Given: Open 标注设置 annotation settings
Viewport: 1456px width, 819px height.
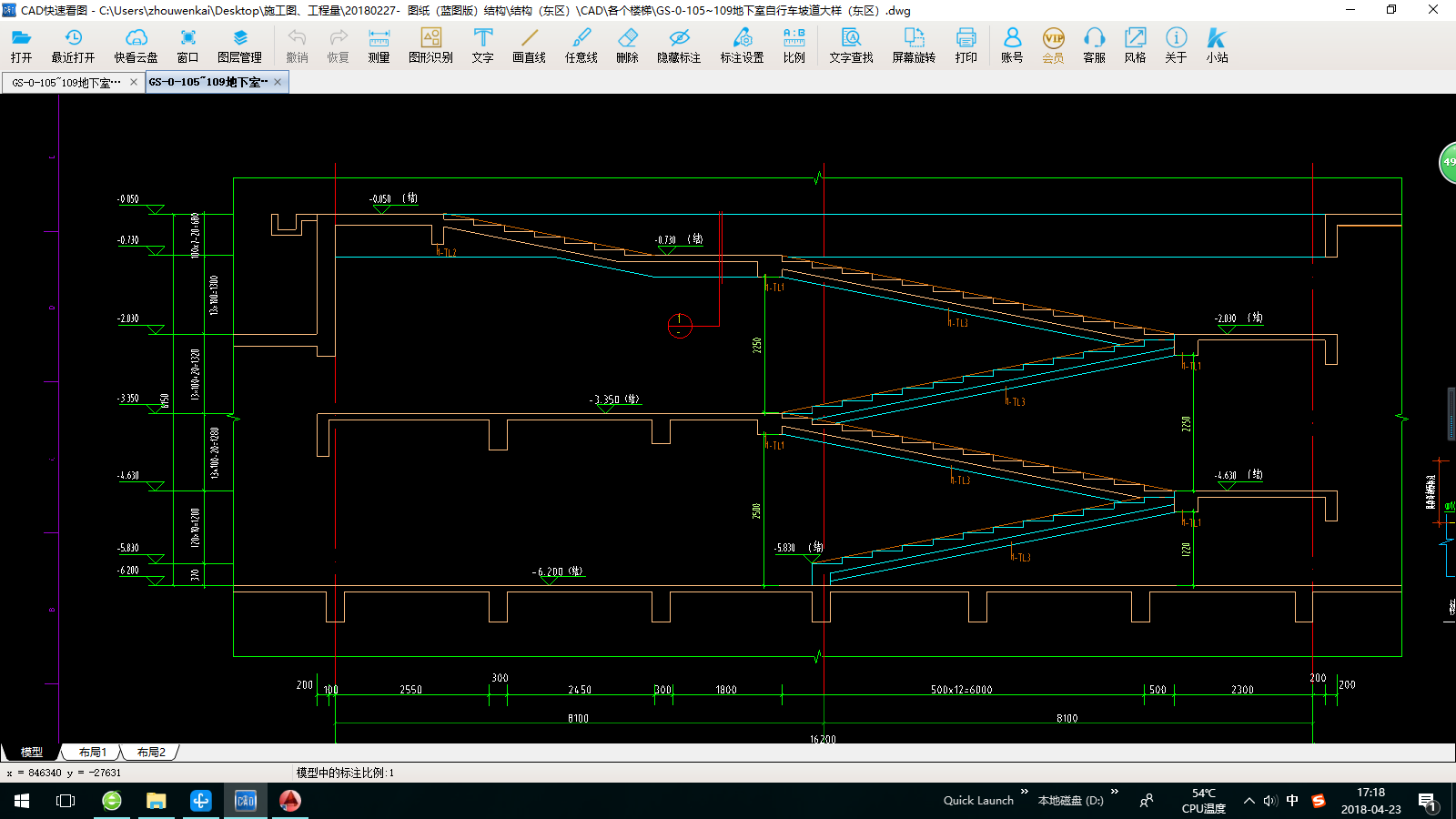Looking at the screenshot, I should (x=742, y=45).
